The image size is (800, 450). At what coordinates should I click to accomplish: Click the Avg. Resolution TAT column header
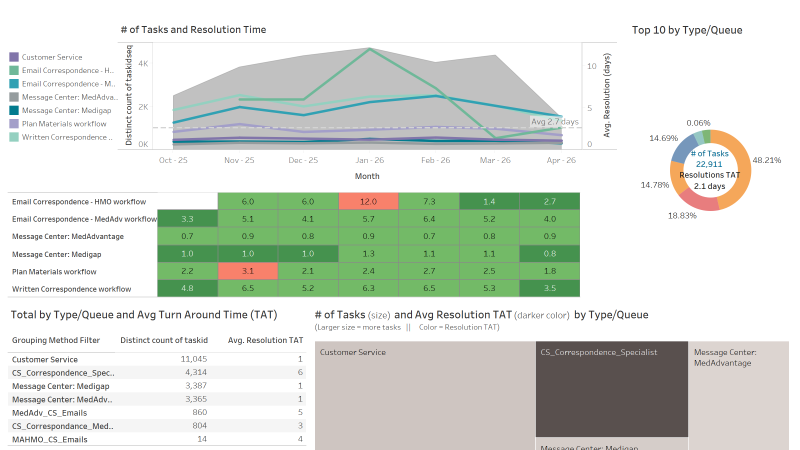click(x=266, y=340)
